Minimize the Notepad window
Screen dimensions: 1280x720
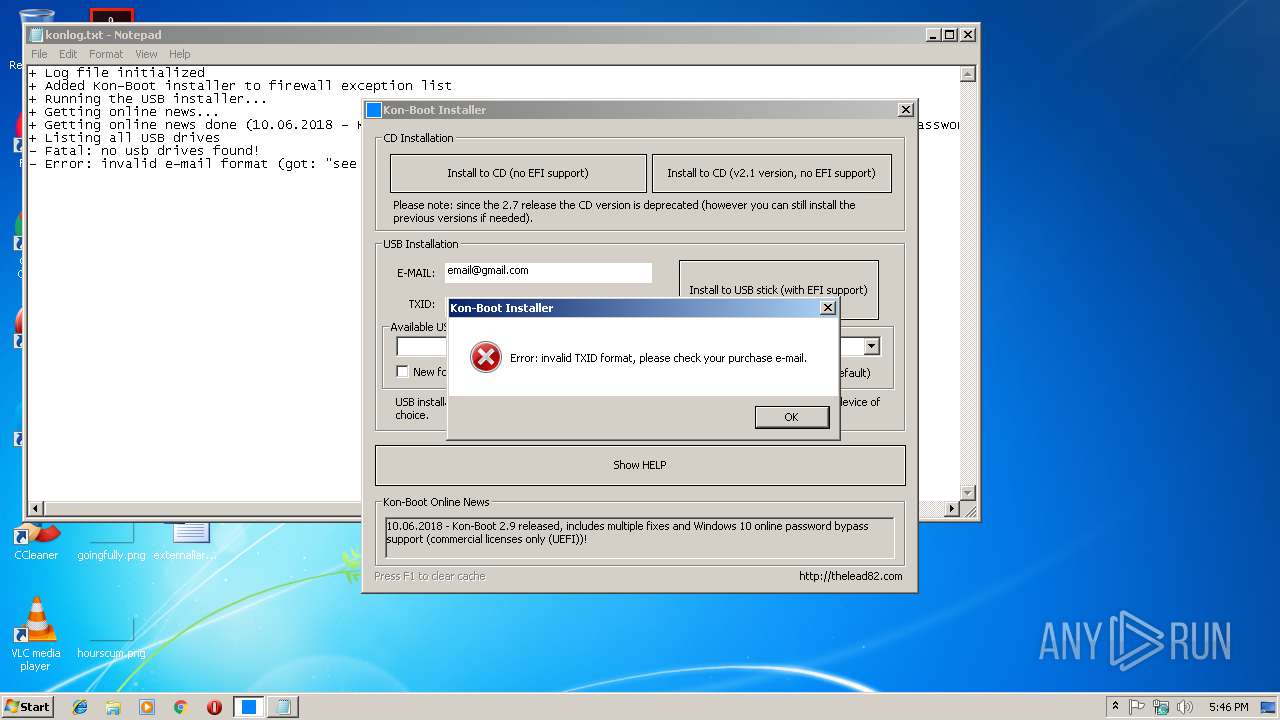(x=932, y=34)
